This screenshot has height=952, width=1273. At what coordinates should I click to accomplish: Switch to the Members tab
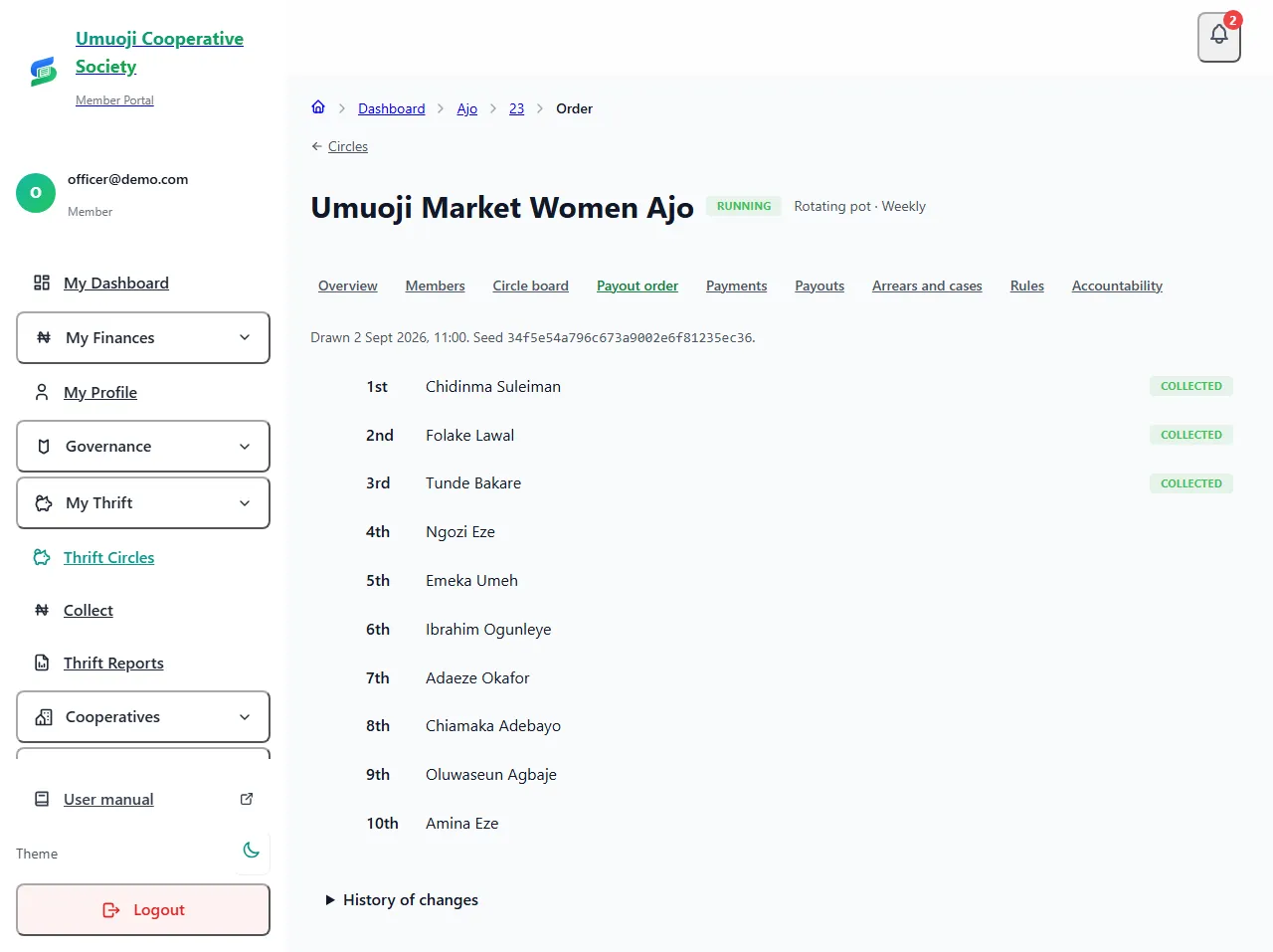pos(436,286)
